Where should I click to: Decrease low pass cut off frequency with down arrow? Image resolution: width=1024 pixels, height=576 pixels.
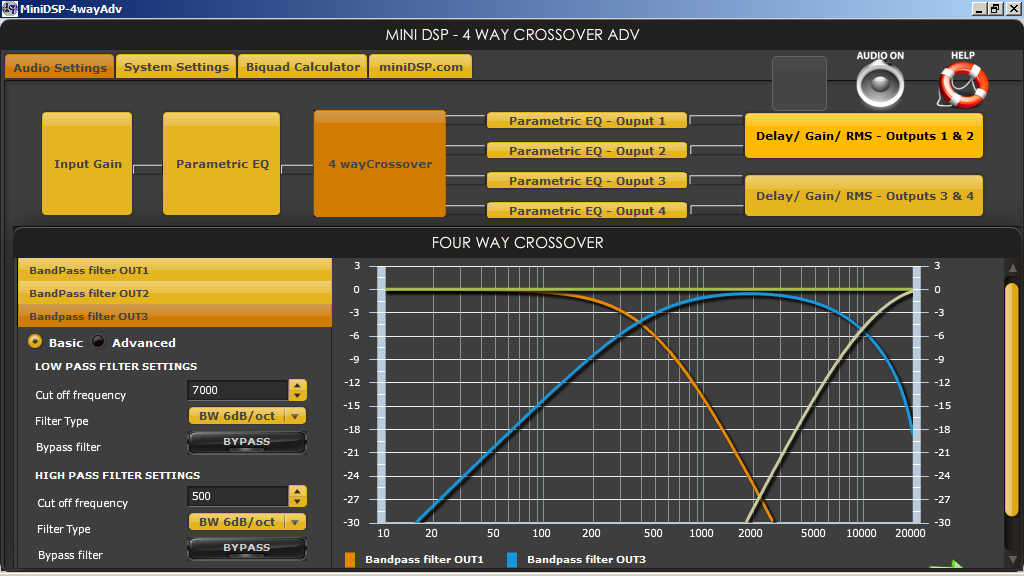point(297,395)
